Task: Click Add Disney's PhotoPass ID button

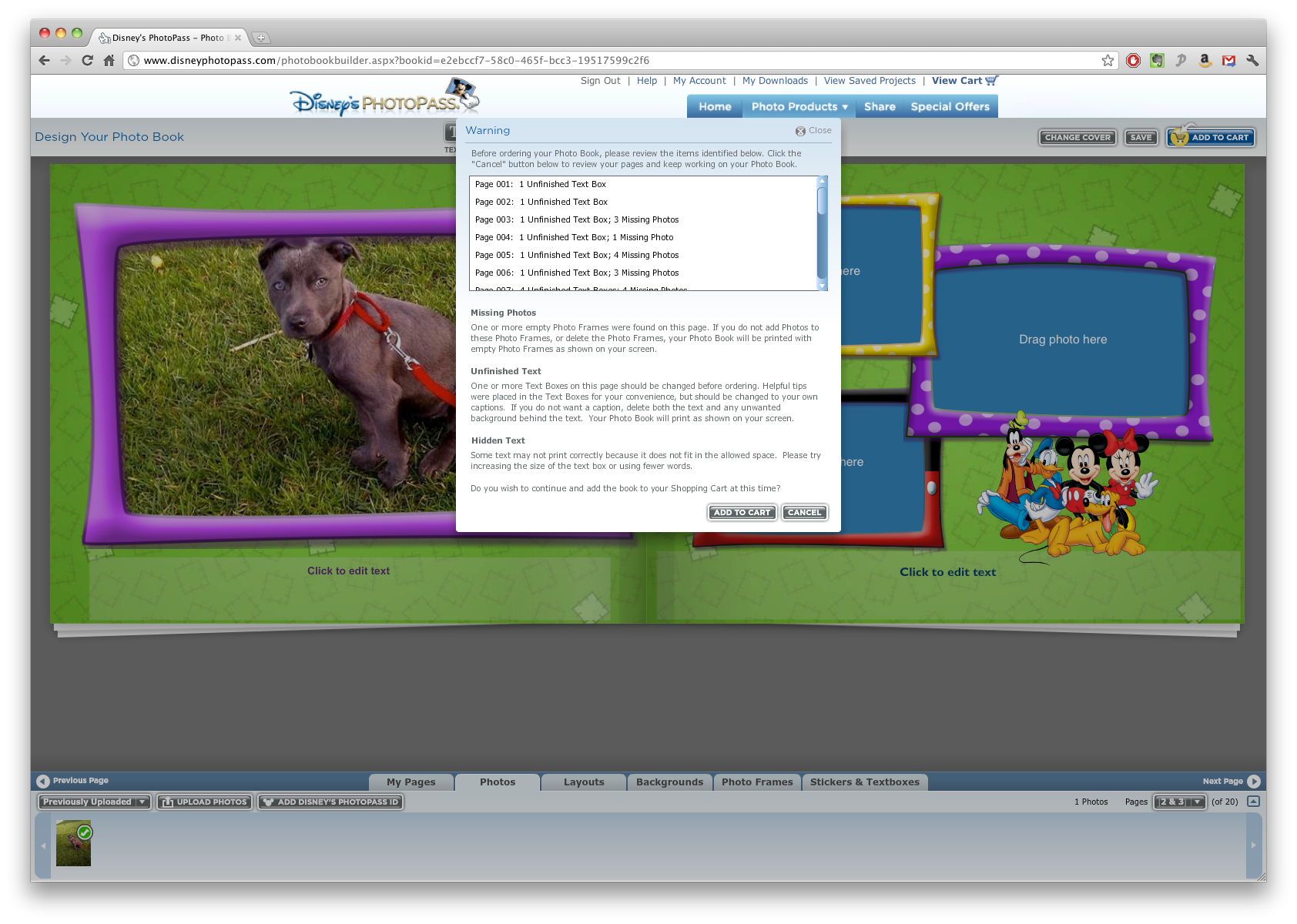Action: (x=330, y=802)
